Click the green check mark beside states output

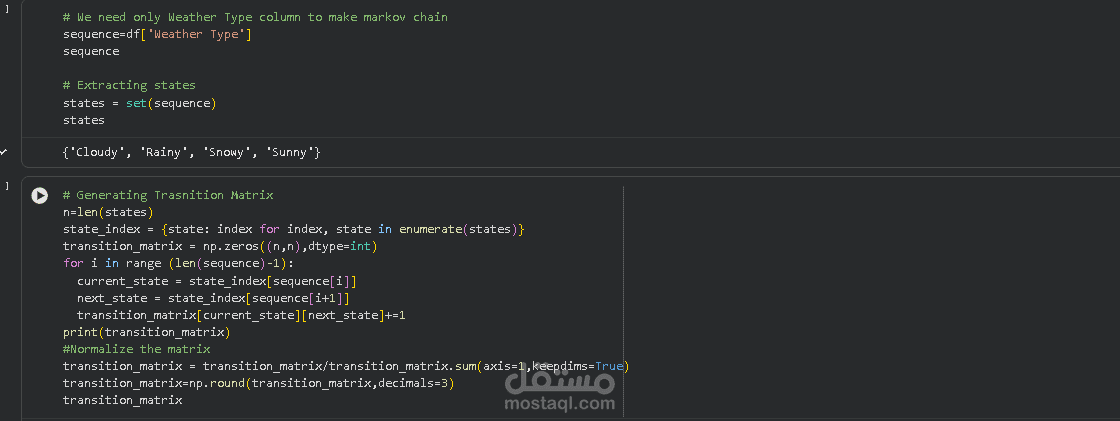click(x=4, y=152)
